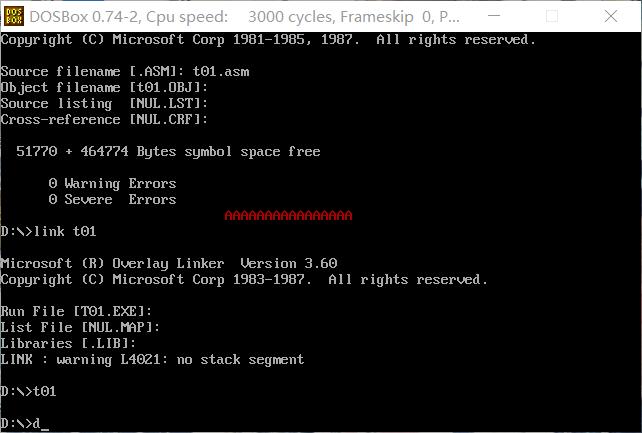Click the 'Bytes symbol space free' line

point(168,152)
